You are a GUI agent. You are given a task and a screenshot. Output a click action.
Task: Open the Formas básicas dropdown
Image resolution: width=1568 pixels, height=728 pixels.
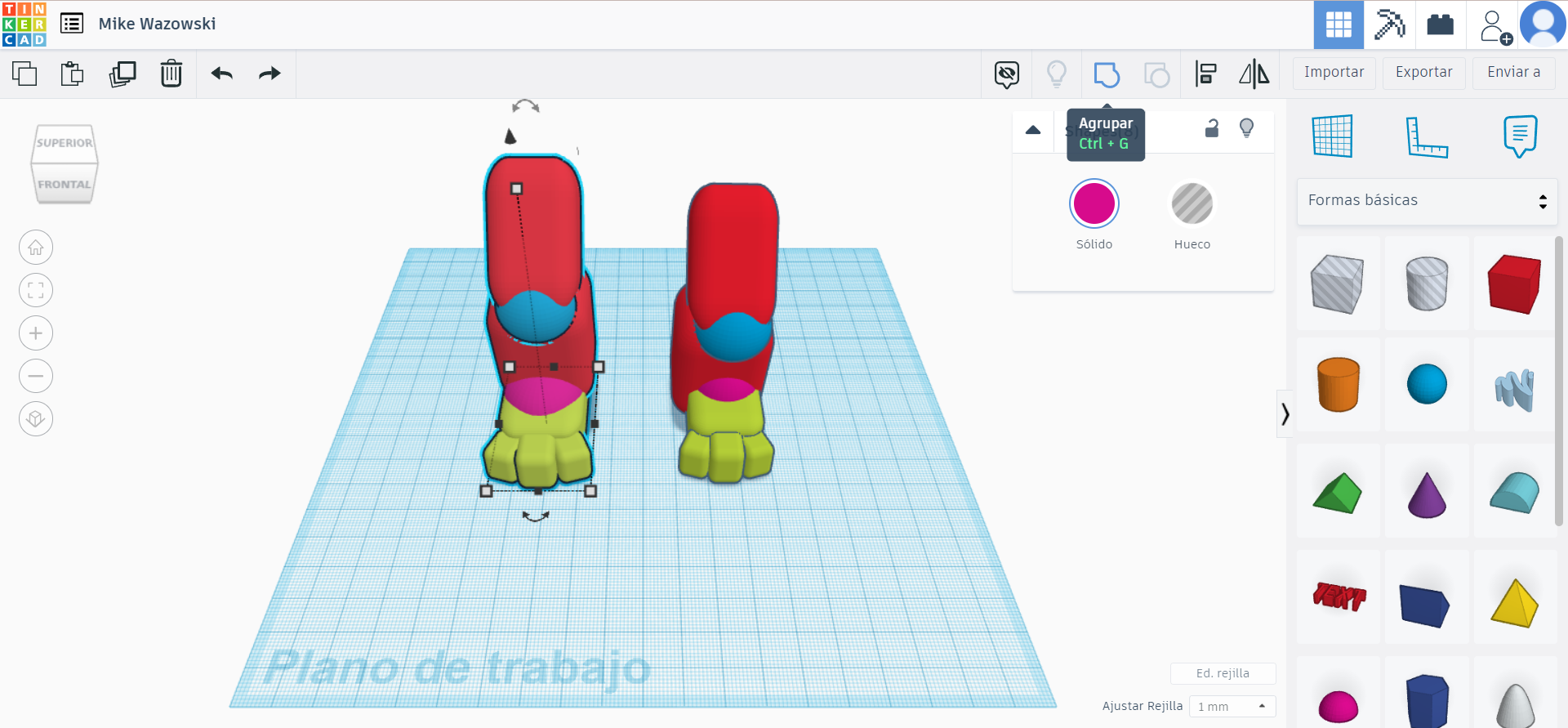point(1427,201)
